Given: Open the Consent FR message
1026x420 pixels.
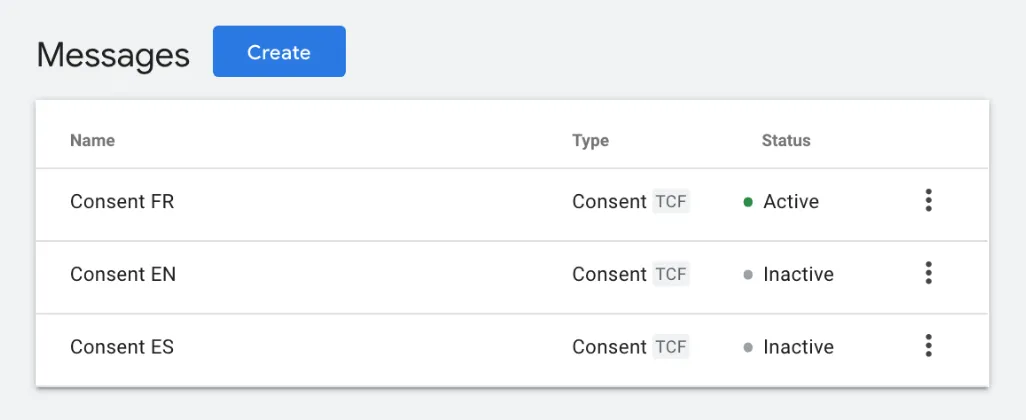Looking at the screenshot, I should point(122,202).
